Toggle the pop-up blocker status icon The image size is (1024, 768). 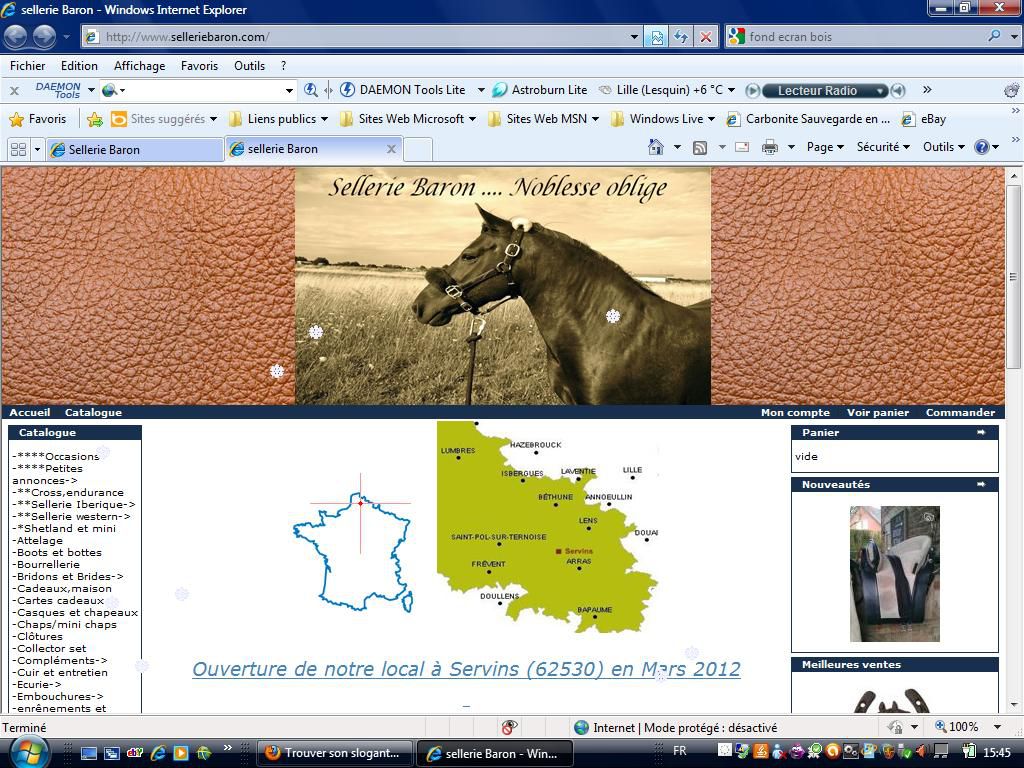pyautogui.click(x=509, y=727)
